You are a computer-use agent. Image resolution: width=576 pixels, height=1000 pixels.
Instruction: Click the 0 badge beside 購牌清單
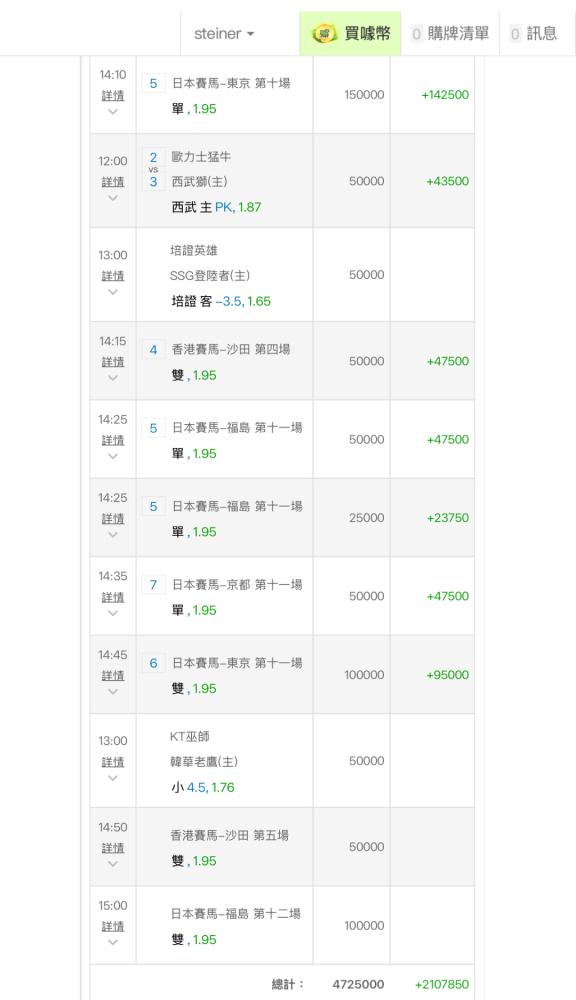417,34
